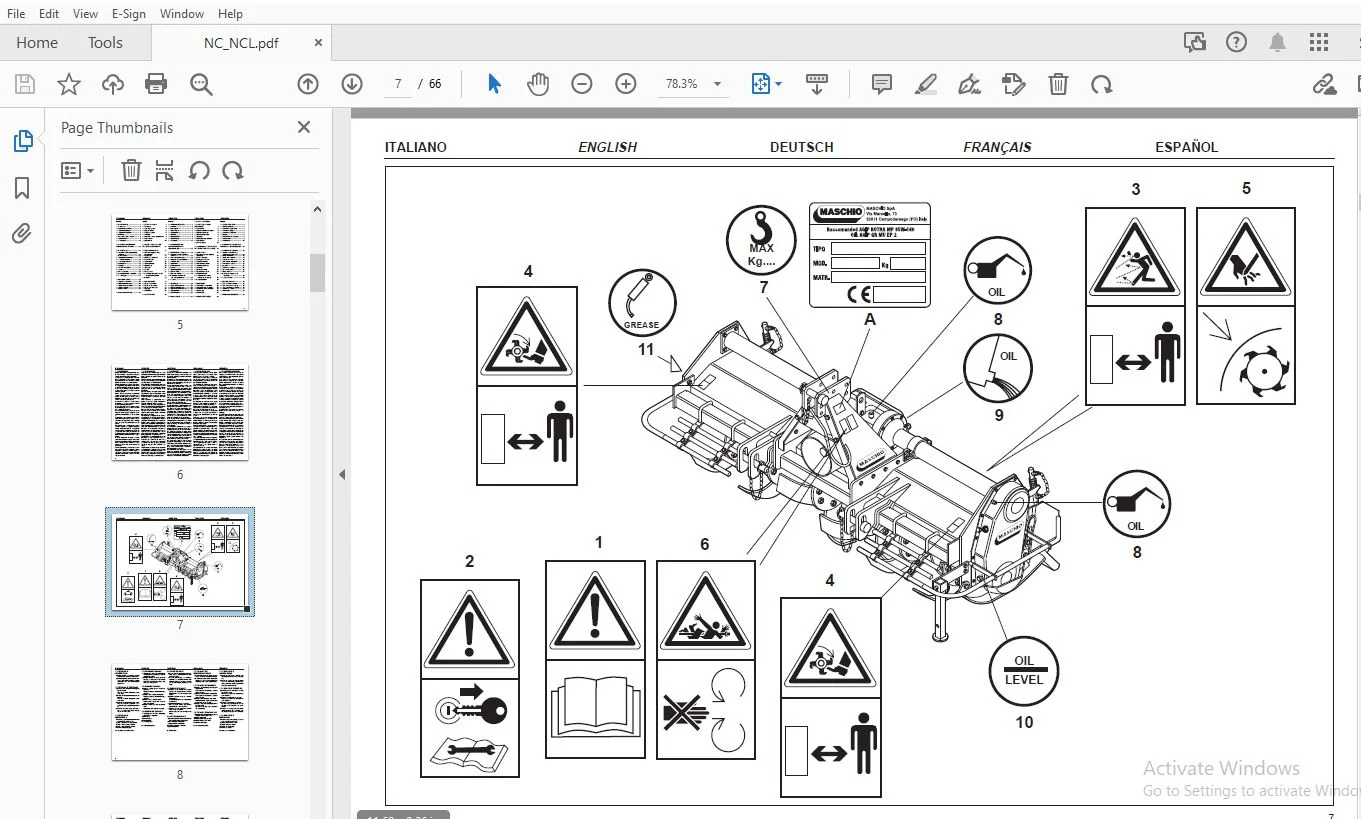
Task: Click the scrolling mode keyboard icon
Action: tap(817, 84)
